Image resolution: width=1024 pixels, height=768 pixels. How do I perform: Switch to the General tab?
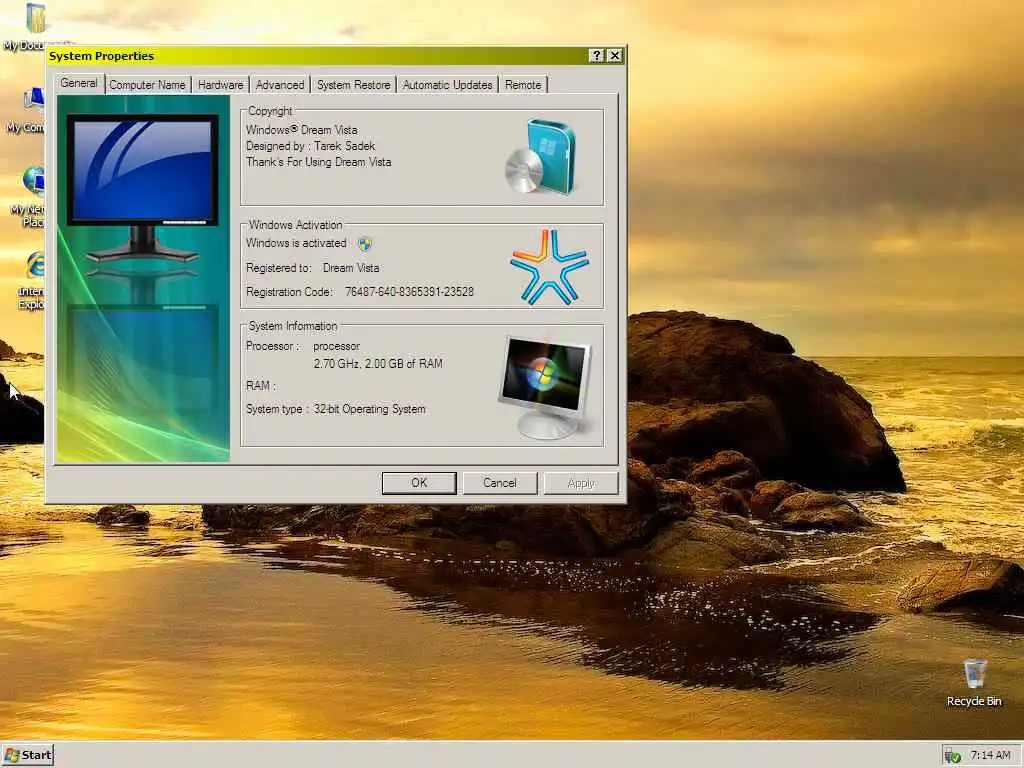tap(79, 83)
